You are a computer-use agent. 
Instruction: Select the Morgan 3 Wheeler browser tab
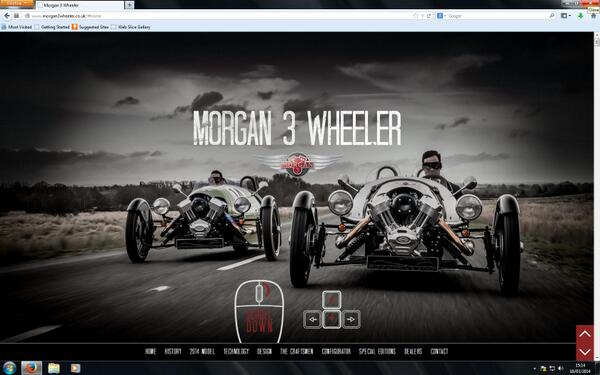click(80, 5)
